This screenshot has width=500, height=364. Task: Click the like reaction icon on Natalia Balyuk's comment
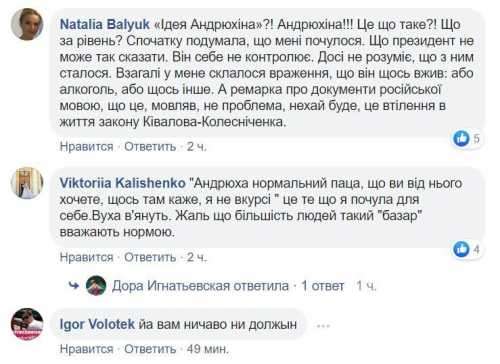pos(461,138)
